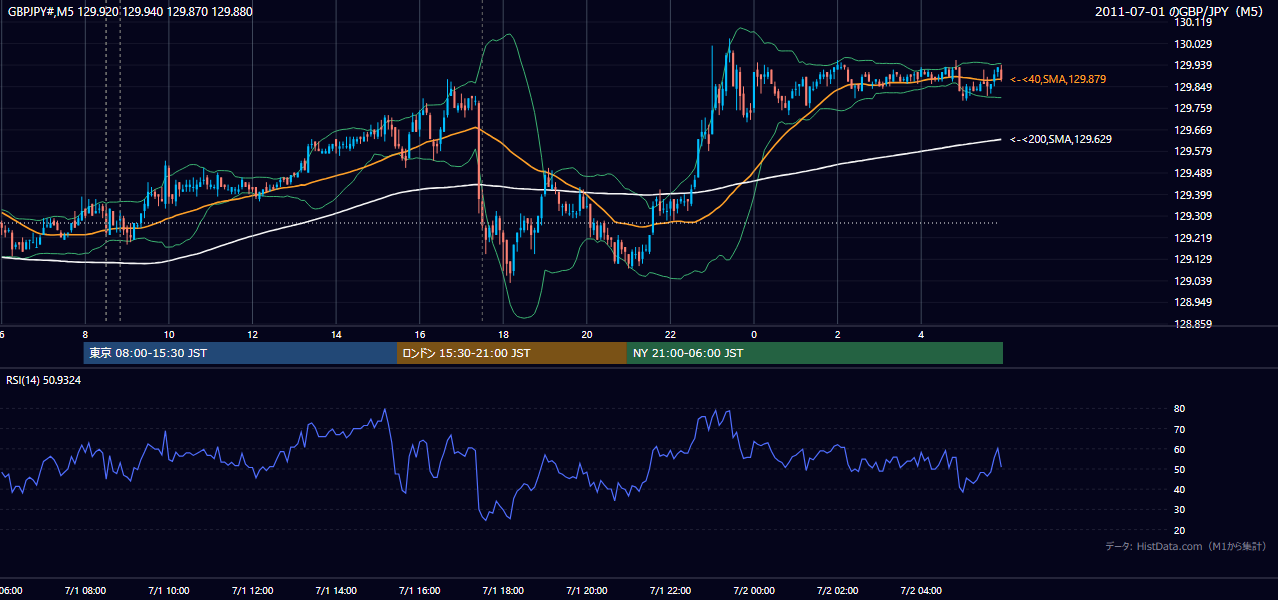Click the RSI 50 level label

pyautogui.click(x=1179, y=469)
